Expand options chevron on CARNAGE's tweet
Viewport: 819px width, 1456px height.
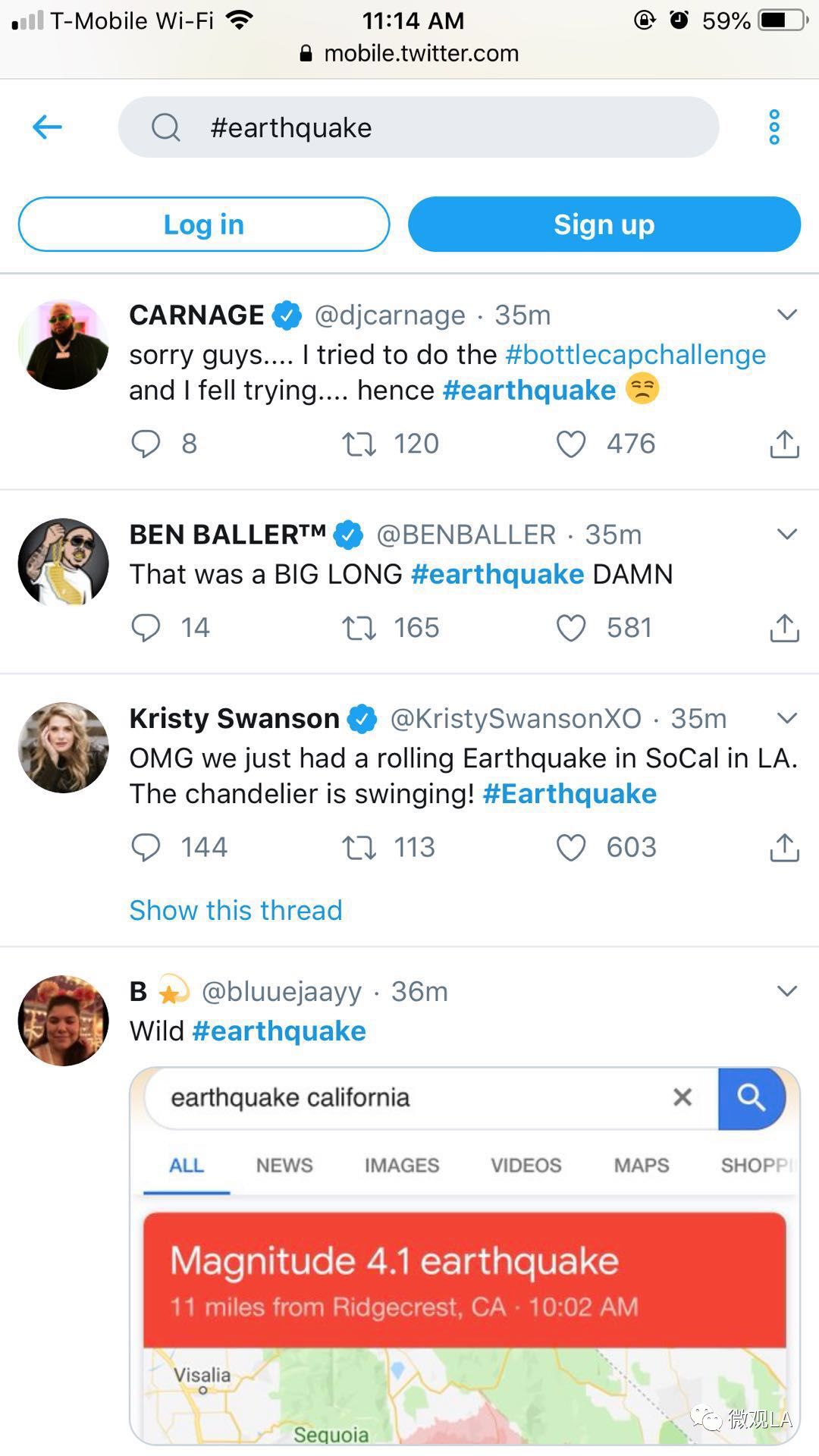(787, 314)
